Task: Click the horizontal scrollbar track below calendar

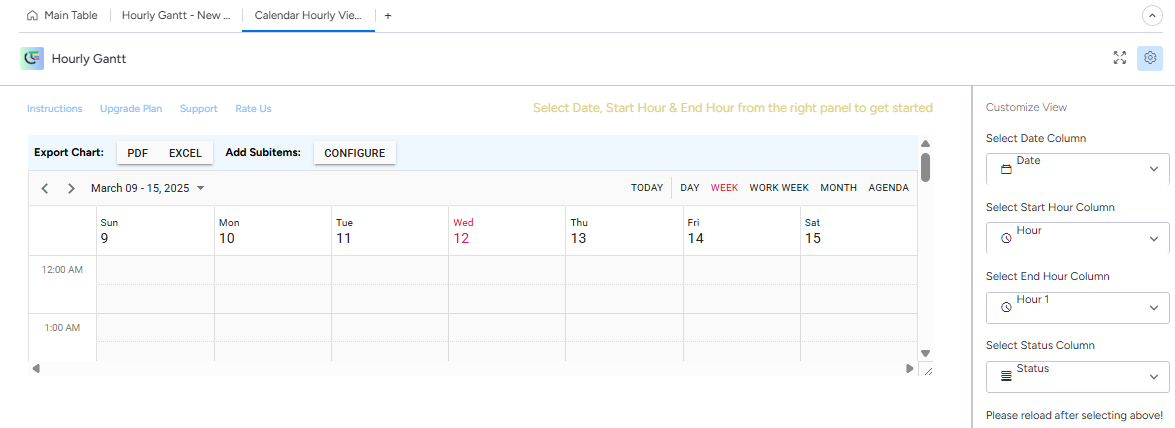Action: (x=472, y=369)
